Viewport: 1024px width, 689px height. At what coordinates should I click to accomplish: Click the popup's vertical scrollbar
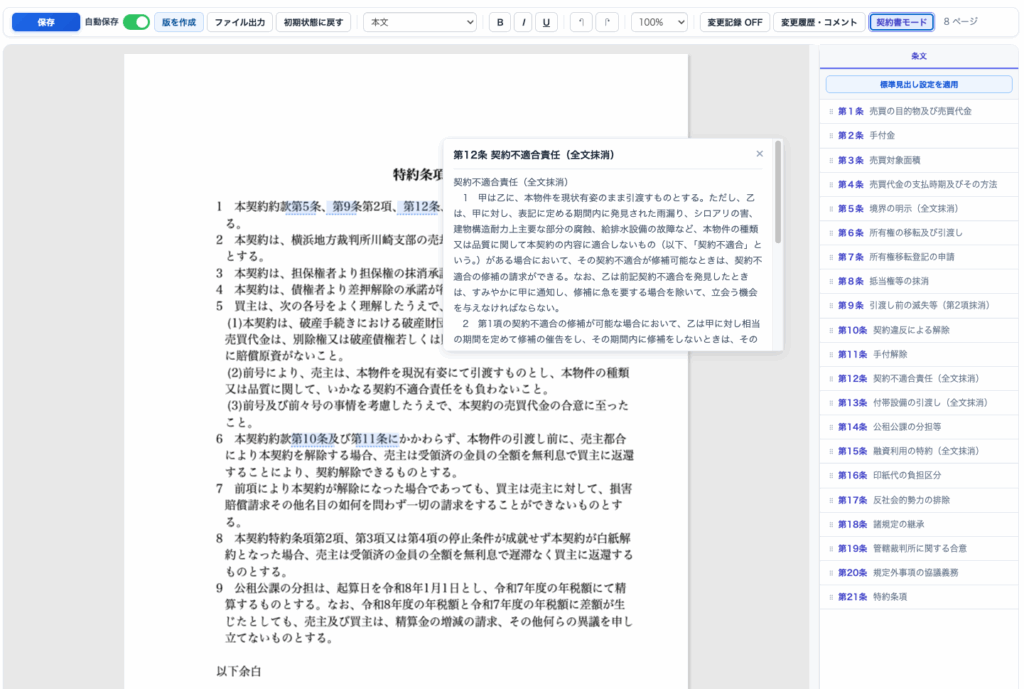[778, 200]
